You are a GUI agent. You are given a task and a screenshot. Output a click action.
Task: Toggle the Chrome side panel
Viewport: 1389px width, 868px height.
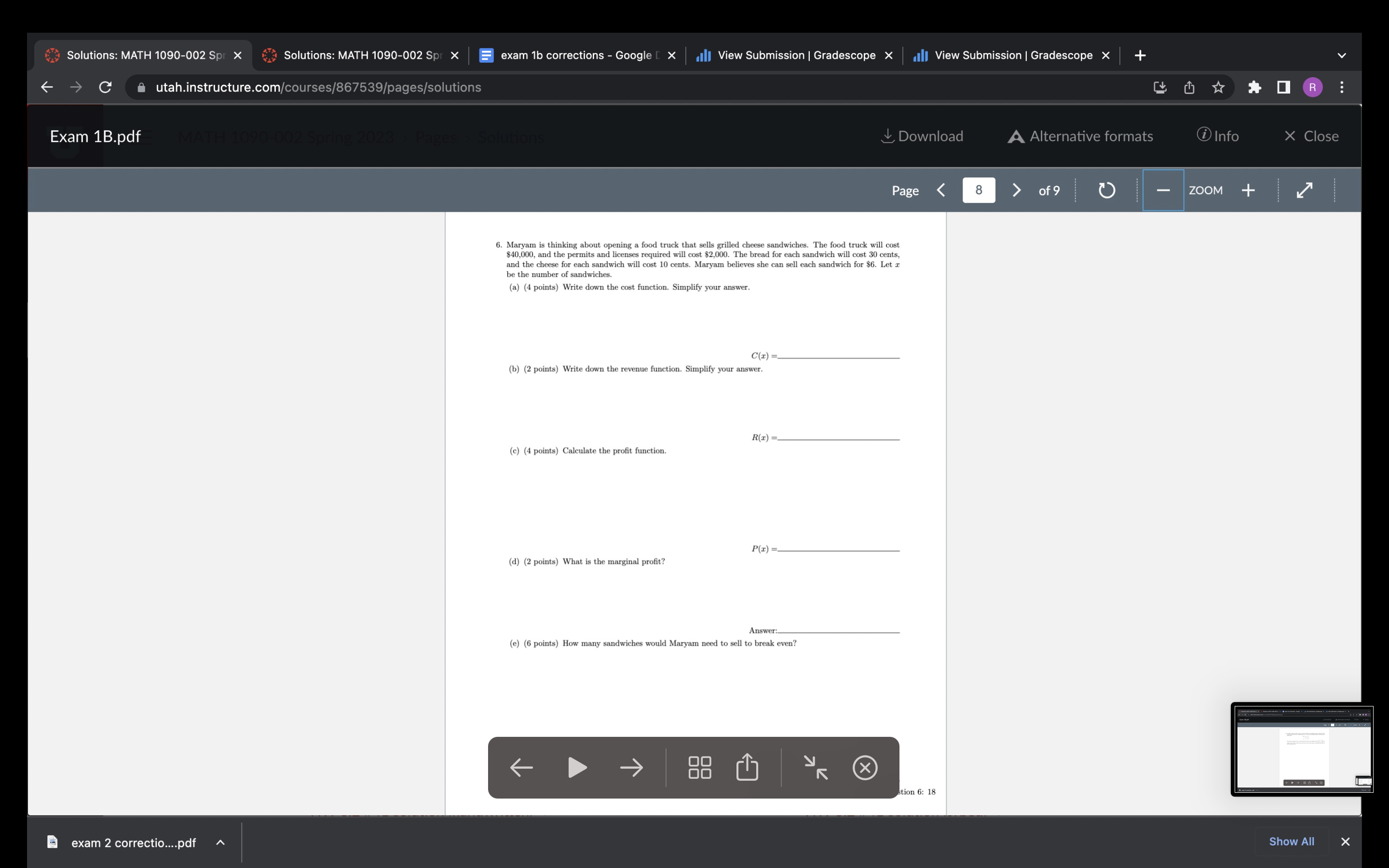1284,87
